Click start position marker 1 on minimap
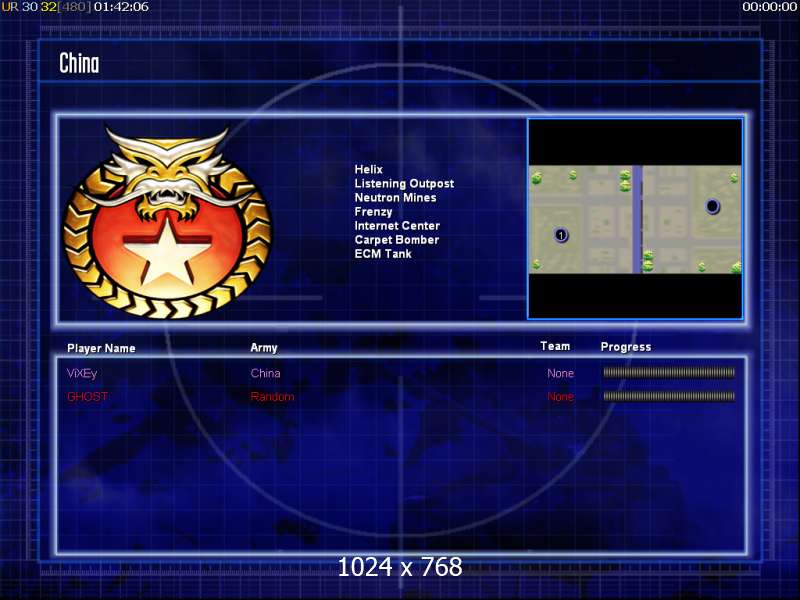Viewport: 800px width, 600px height. (x=561, y=235)
